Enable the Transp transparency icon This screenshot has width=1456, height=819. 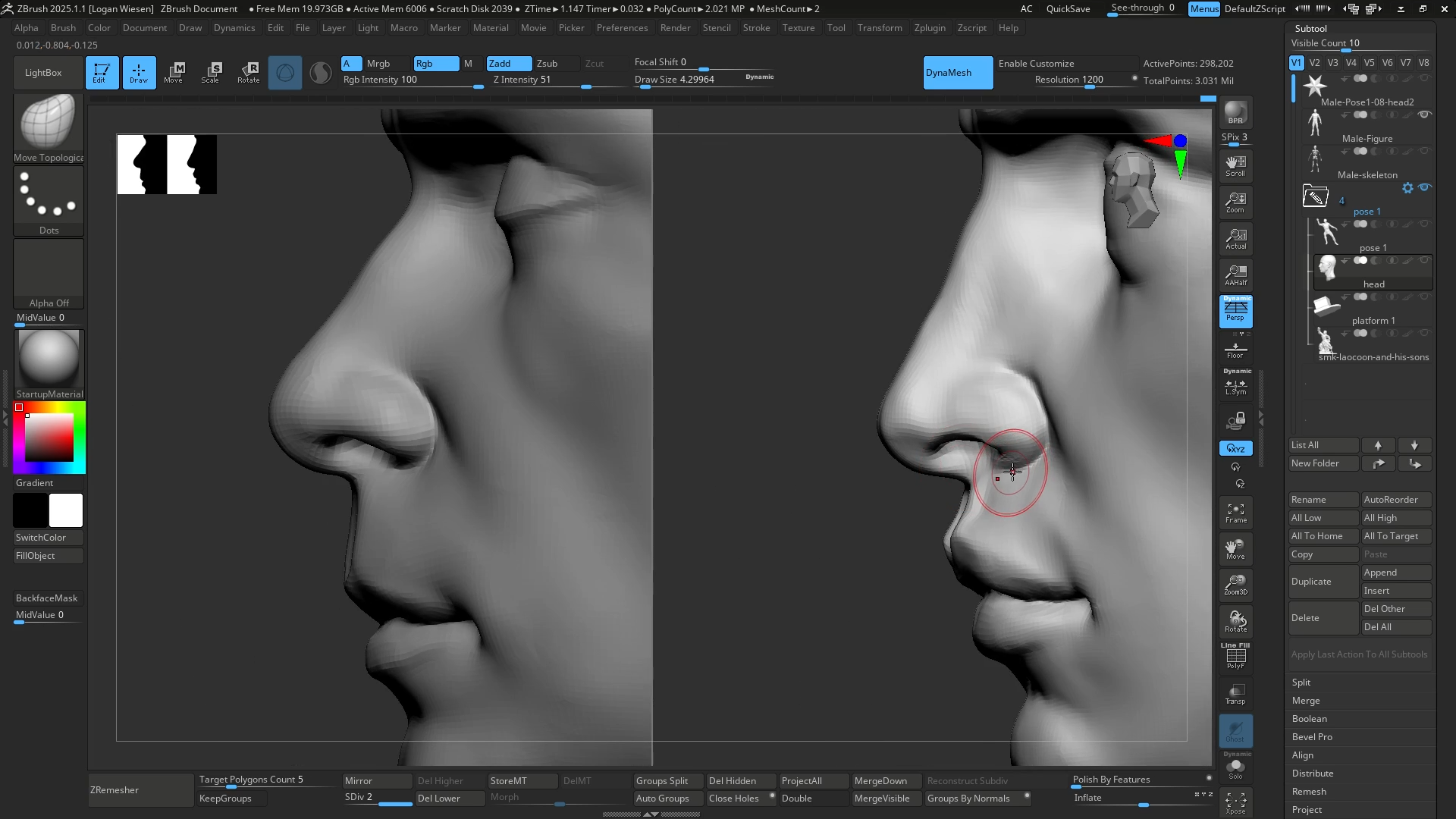(x=1235, y=694)
